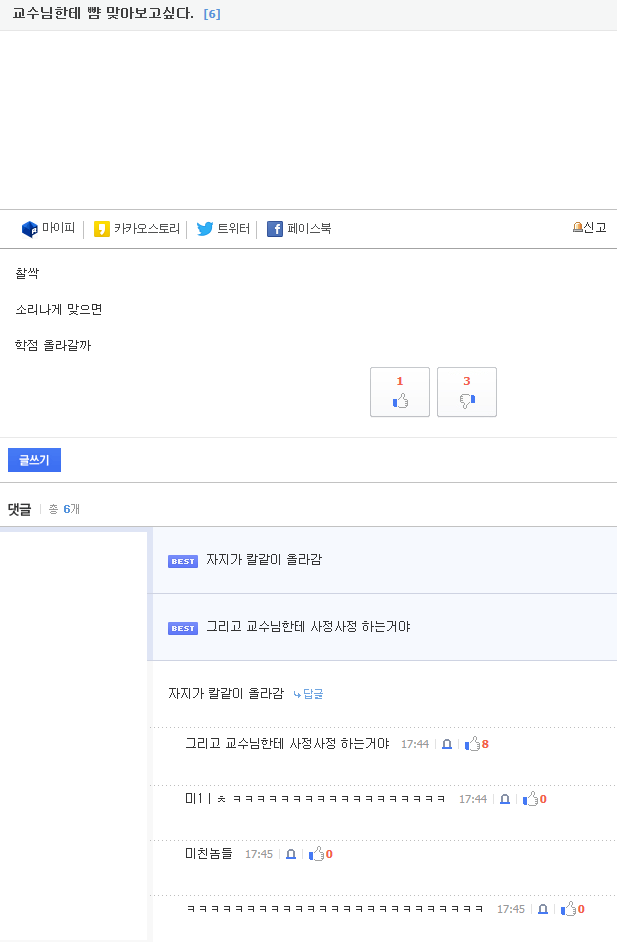Open the first BEST comment
Viewport: 617px width, 942px height.
coord(264,560)
